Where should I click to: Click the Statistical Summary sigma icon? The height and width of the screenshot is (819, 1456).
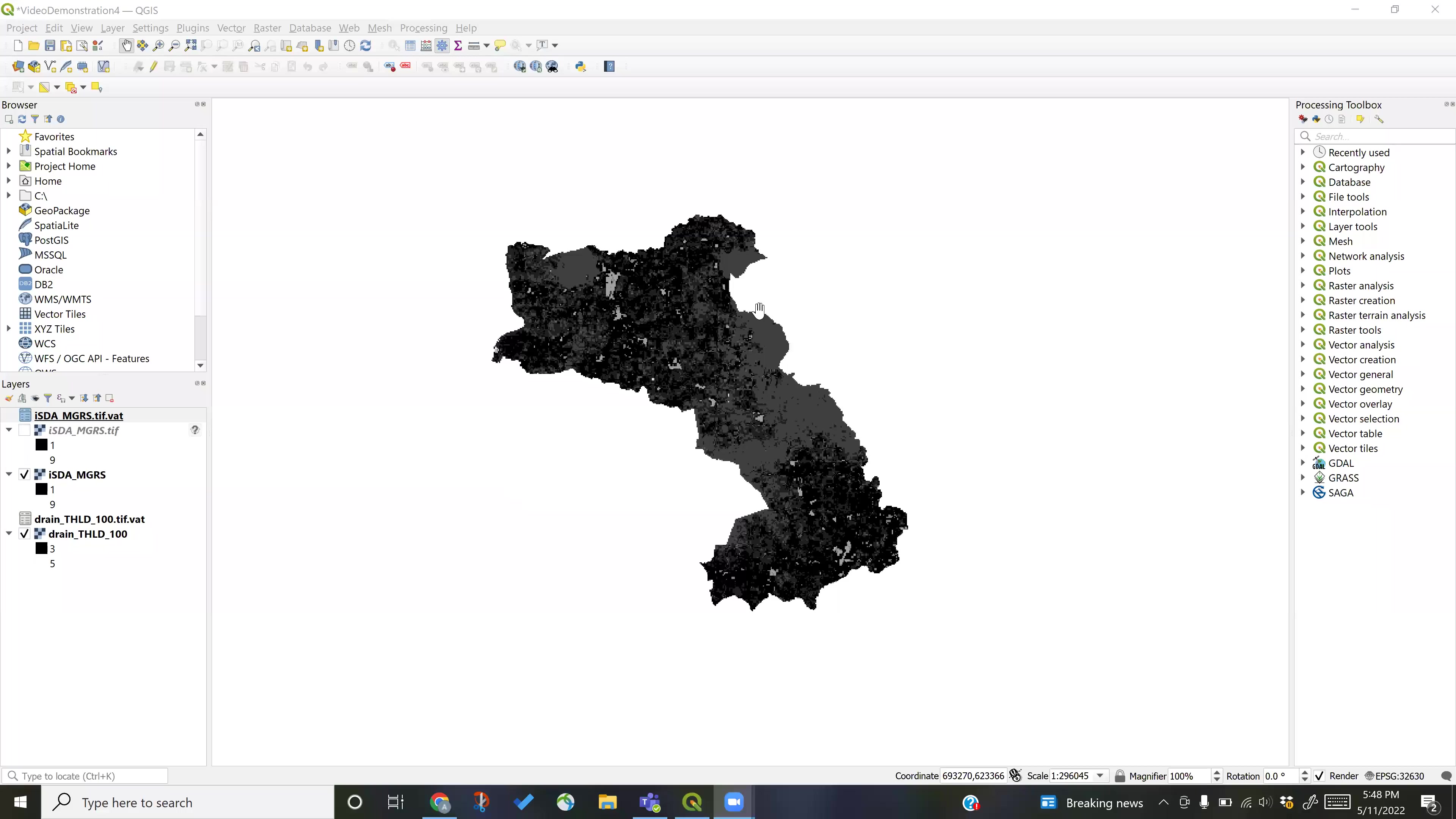tap(458, 46)
